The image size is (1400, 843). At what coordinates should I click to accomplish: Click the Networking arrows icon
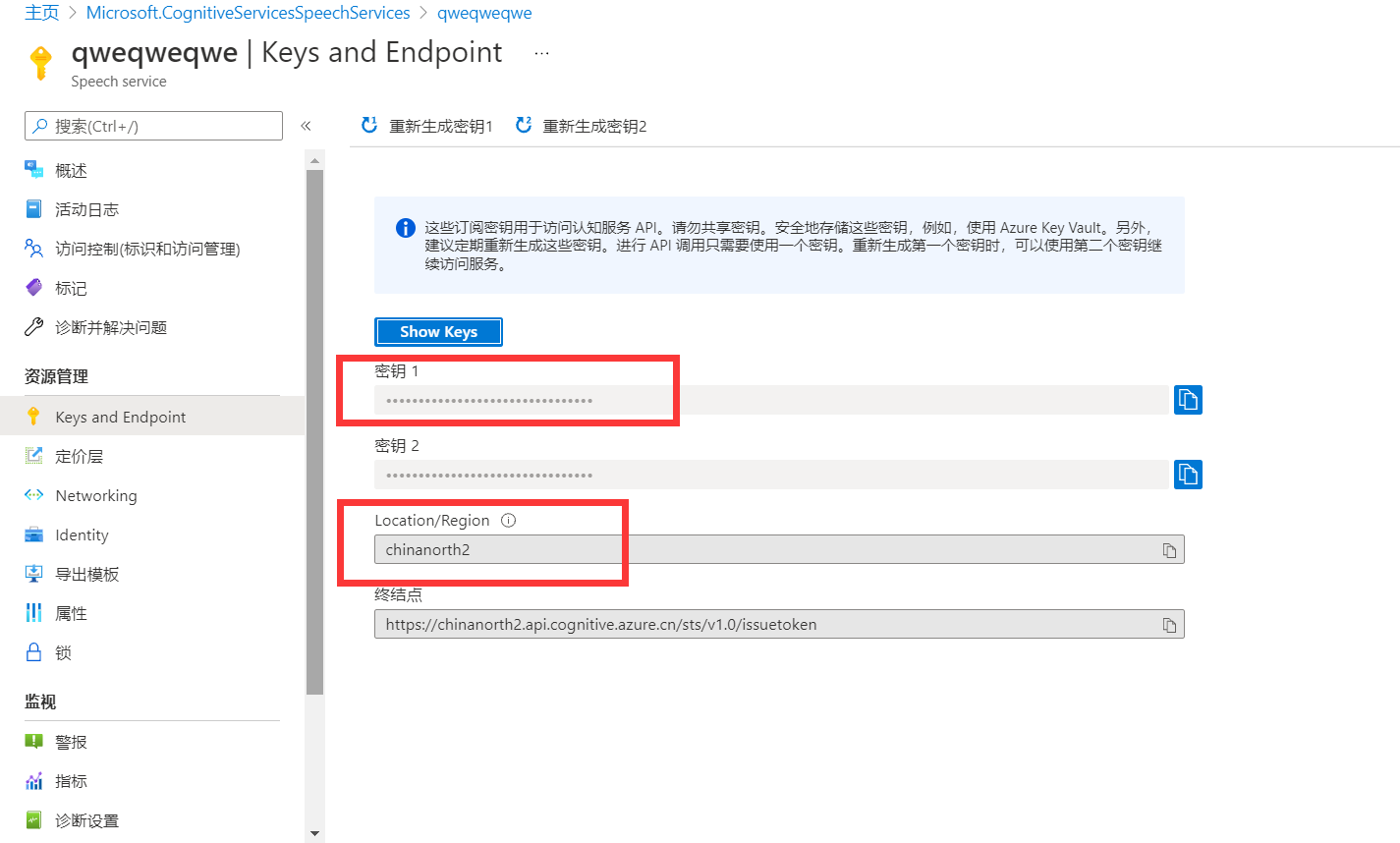[x=33, y=495]
